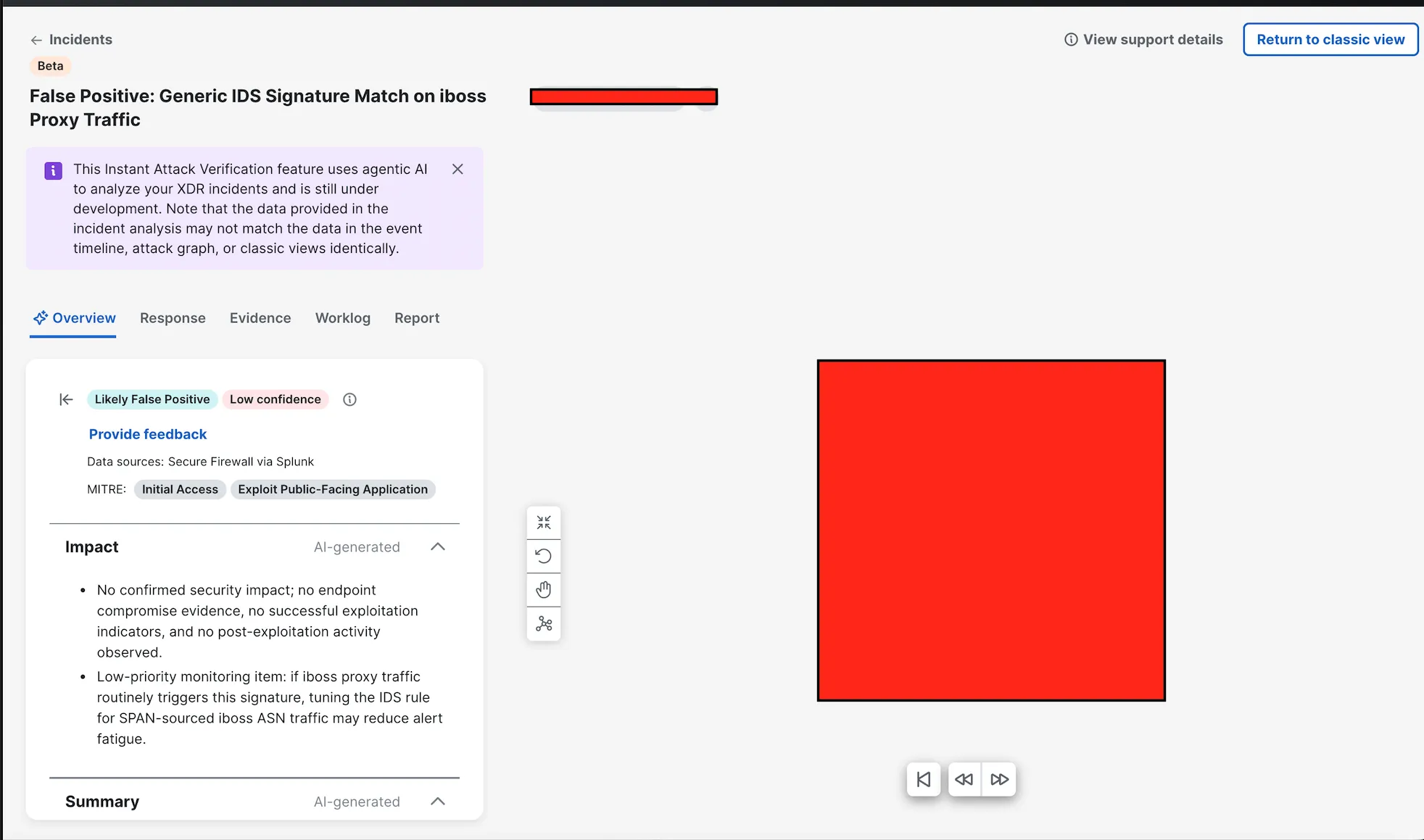
Task: Click the rewind playback button
Action: pos(964,779)
